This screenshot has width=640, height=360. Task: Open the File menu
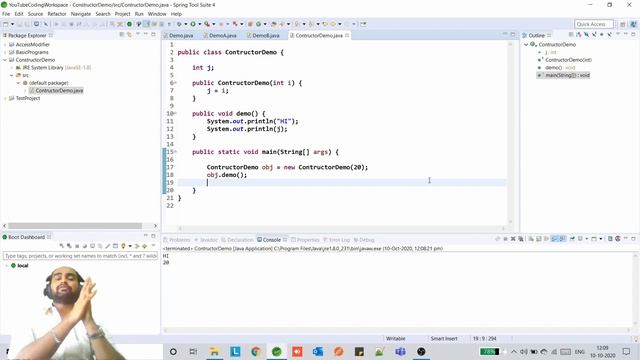pyautogui.click(x=6, y=14)
